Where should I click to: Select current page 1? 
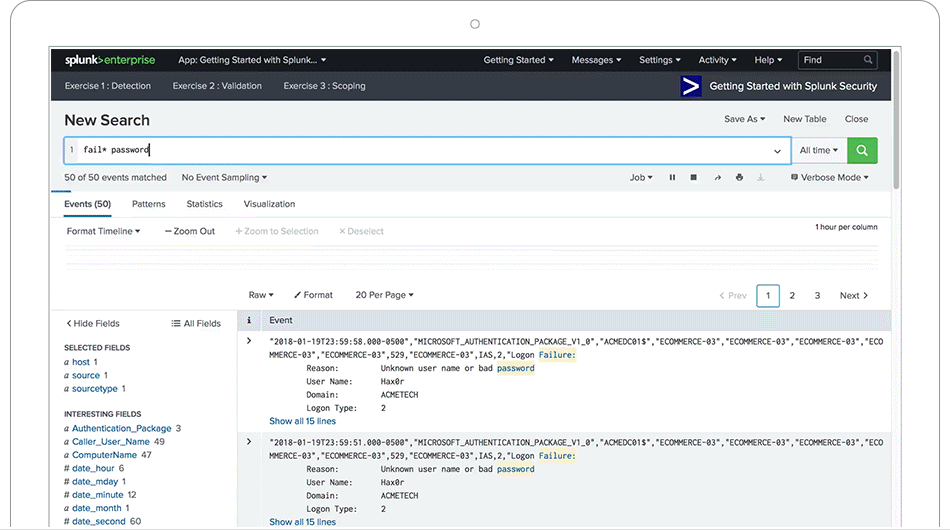(768, 296)
